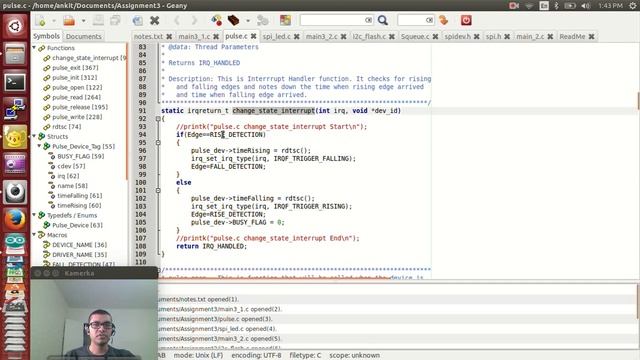Select pulse_init [312] in symbol list

[x=75, y=78]
